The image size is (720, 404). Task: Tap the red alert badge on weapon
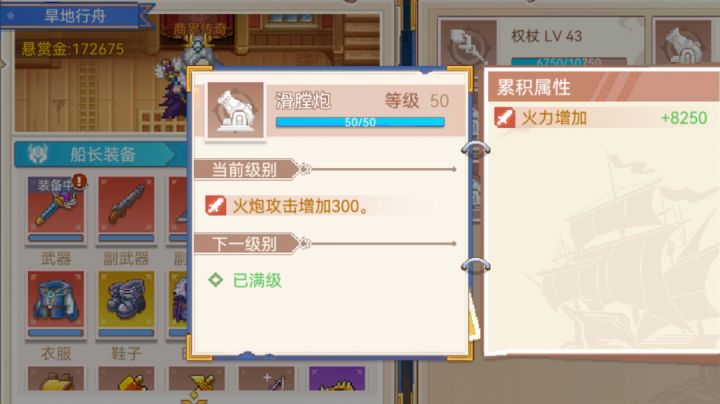tap(80, 182)
